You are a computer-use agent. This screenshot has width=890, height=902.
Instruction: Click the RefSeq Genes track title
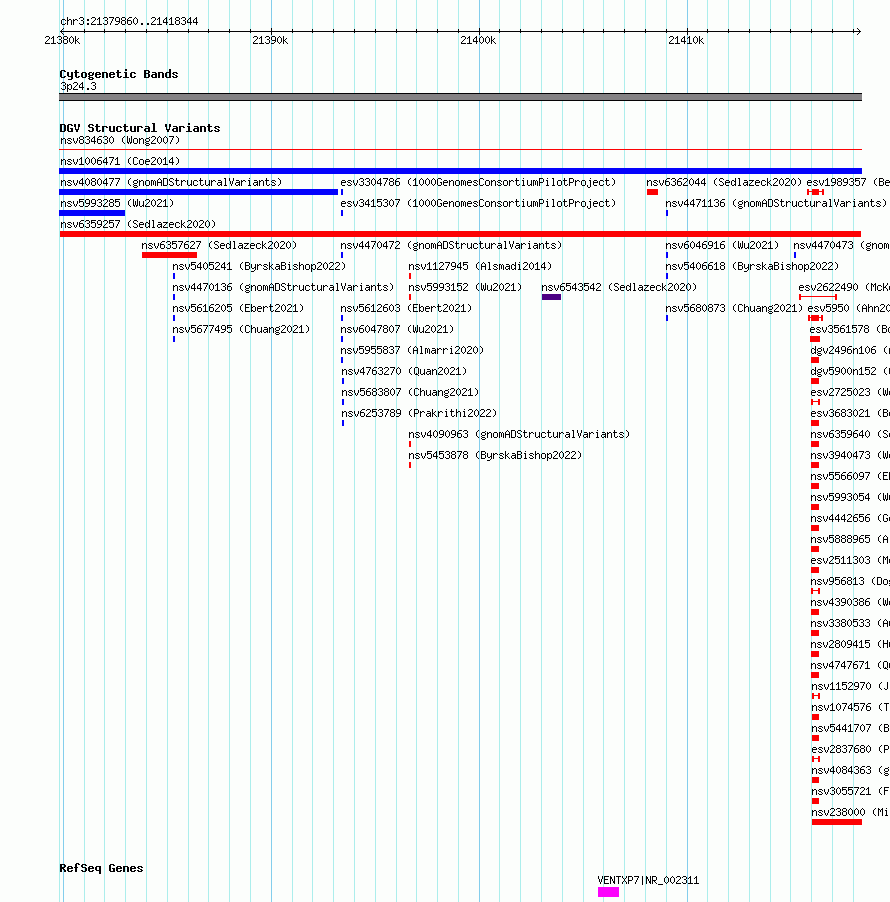(x=101, y=867)
